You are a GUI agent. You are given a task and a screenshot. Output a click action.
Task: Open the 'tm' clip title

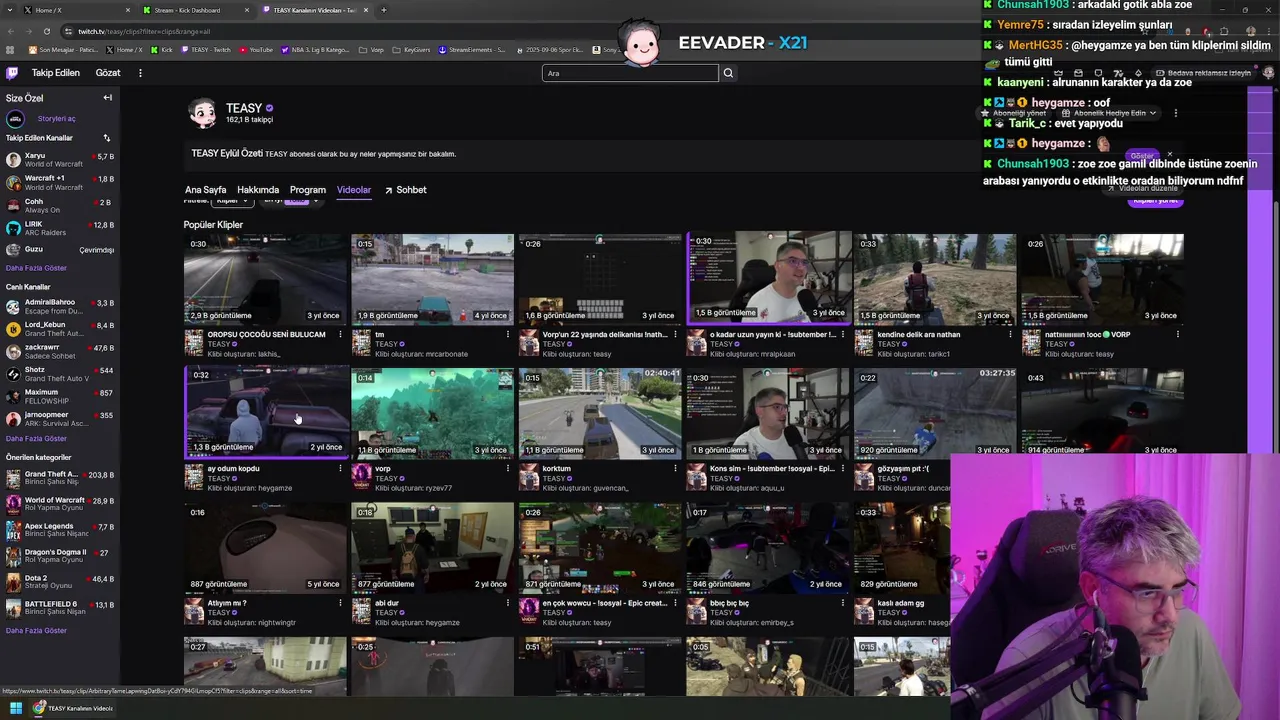379,334
